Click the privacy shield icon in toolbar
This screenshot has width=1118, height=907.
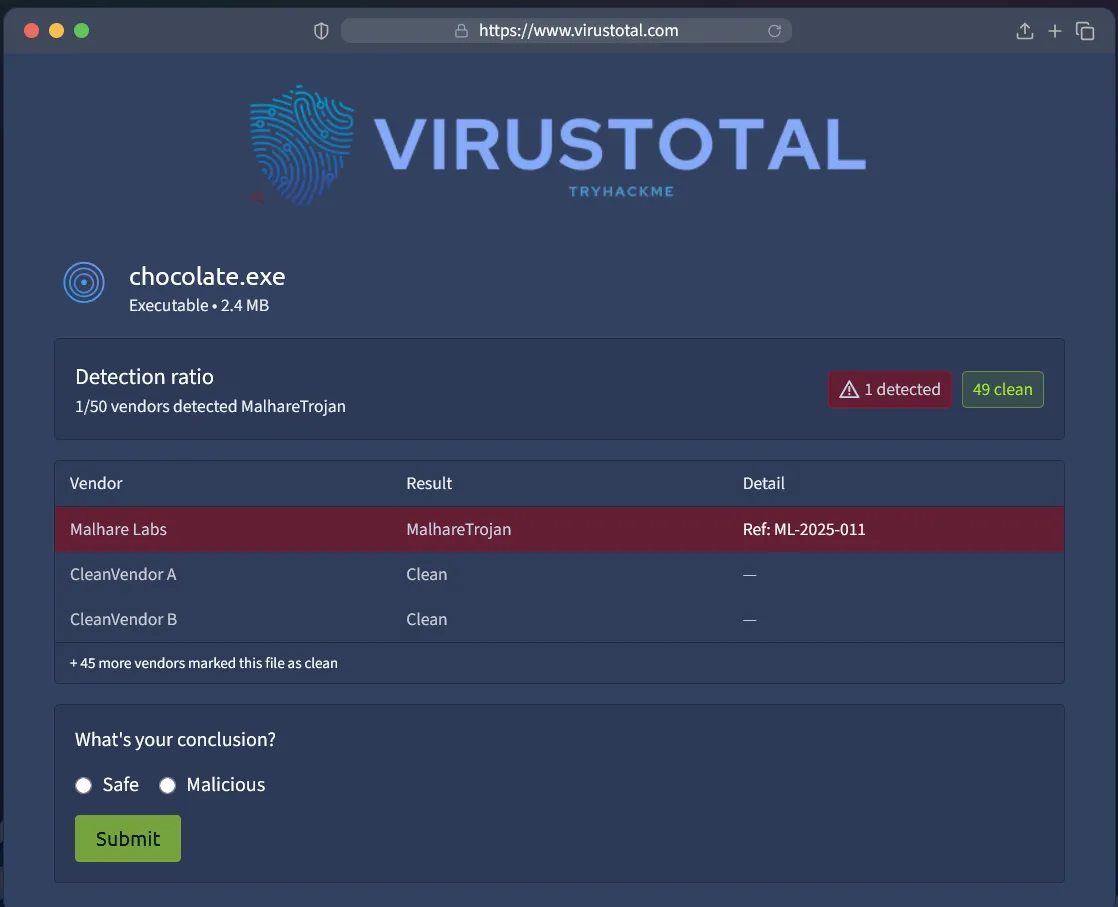point(321,31)
